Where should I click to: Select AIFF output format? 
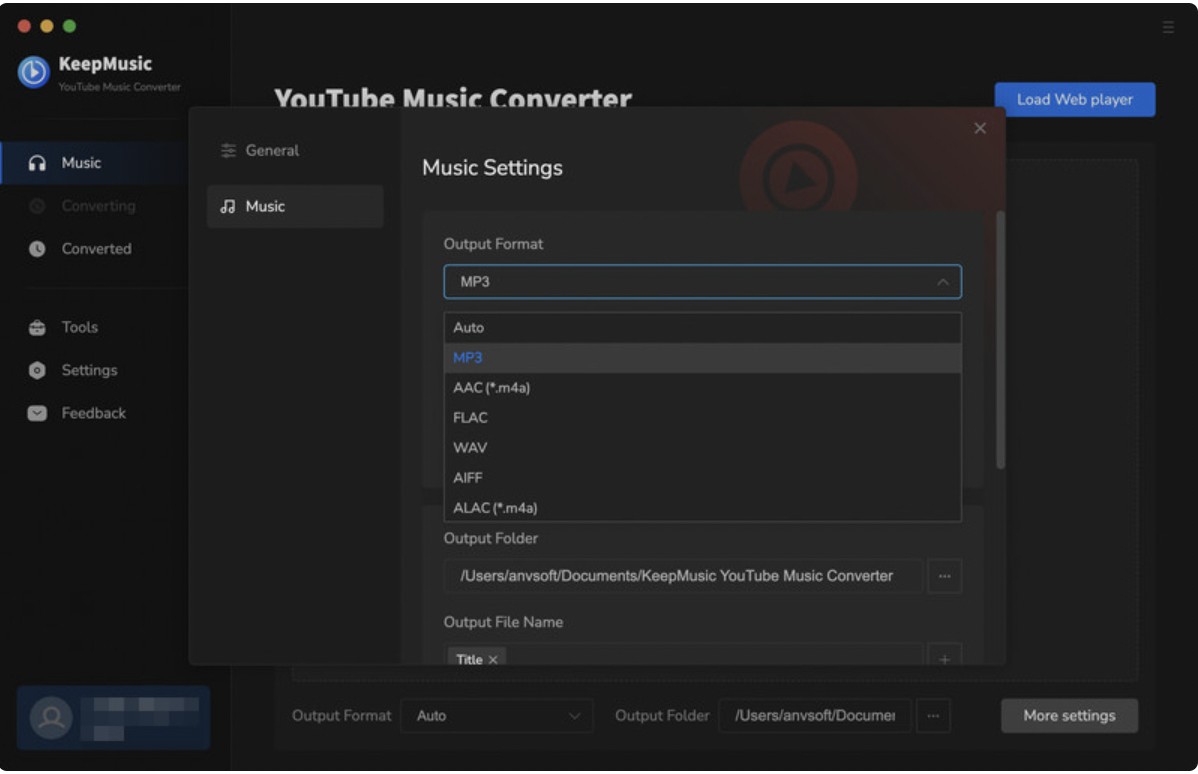[702, 478]
